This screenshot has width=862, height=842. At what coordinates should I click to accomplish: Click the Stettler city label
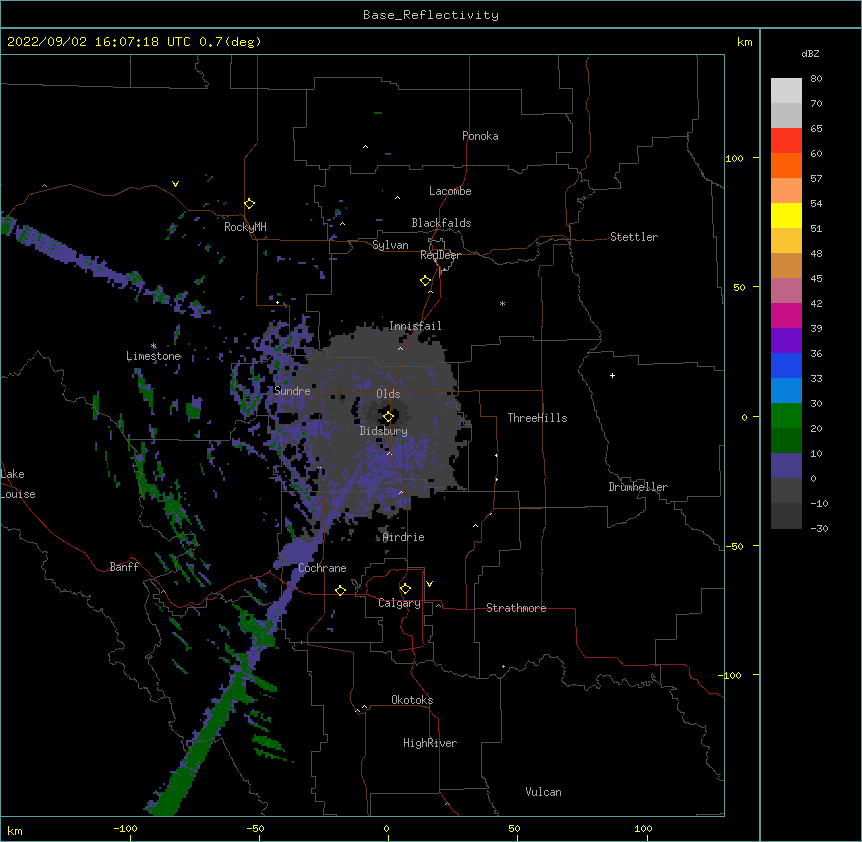click(634, 237)
